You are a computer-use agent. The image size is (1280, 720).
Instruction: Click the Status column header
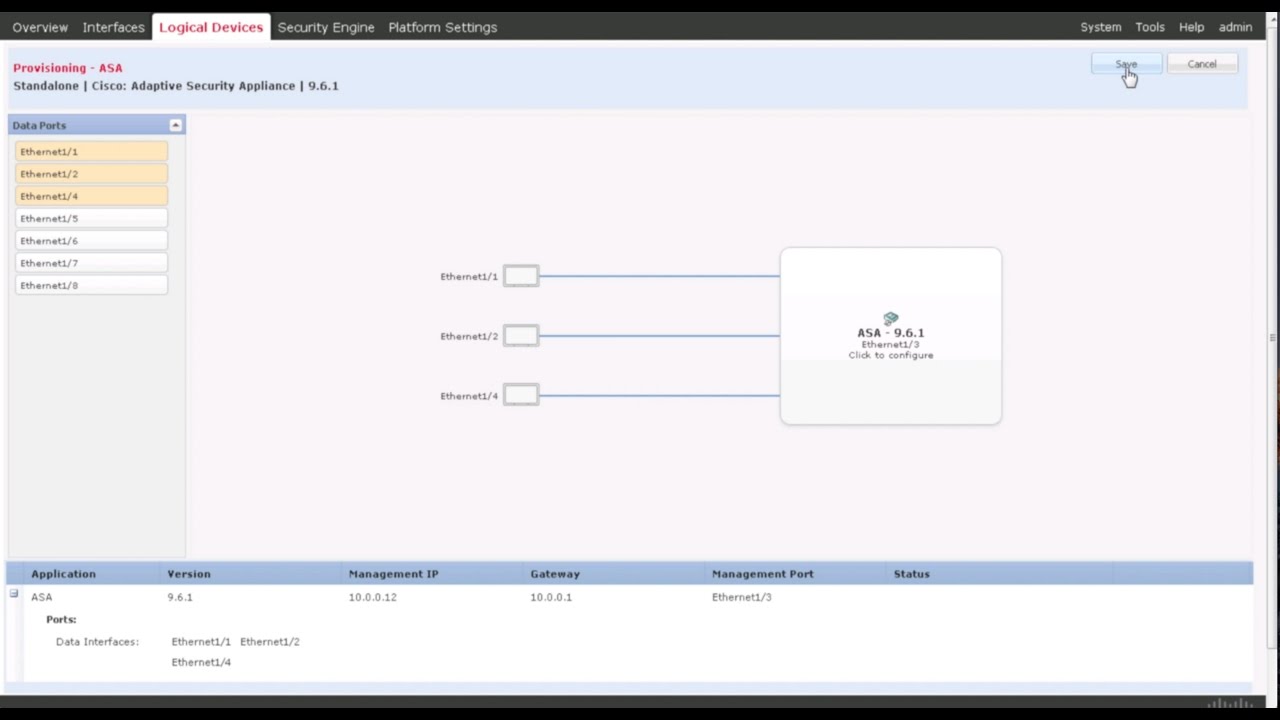[911, 574]
